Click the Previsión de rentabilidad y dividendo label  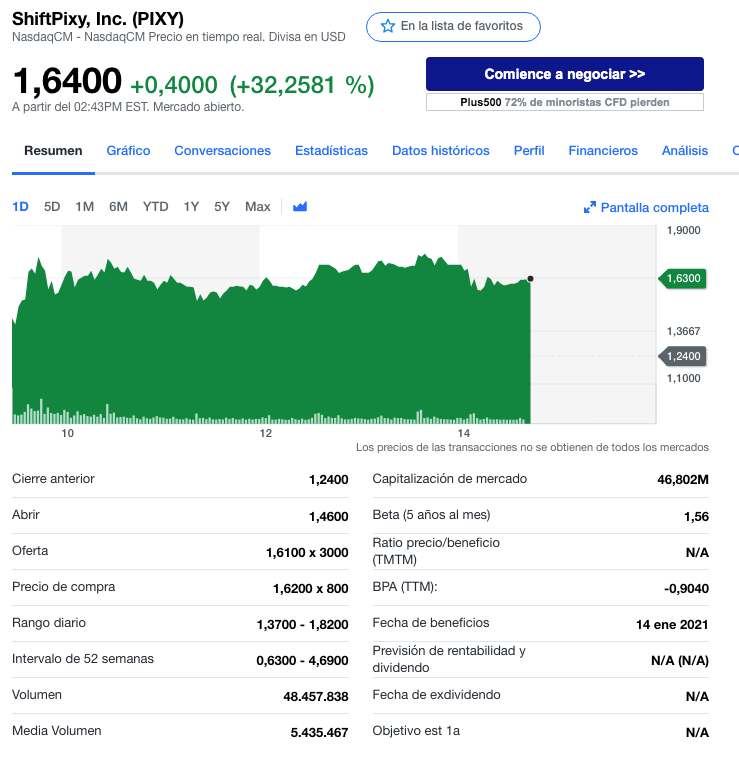pos(448,659)
